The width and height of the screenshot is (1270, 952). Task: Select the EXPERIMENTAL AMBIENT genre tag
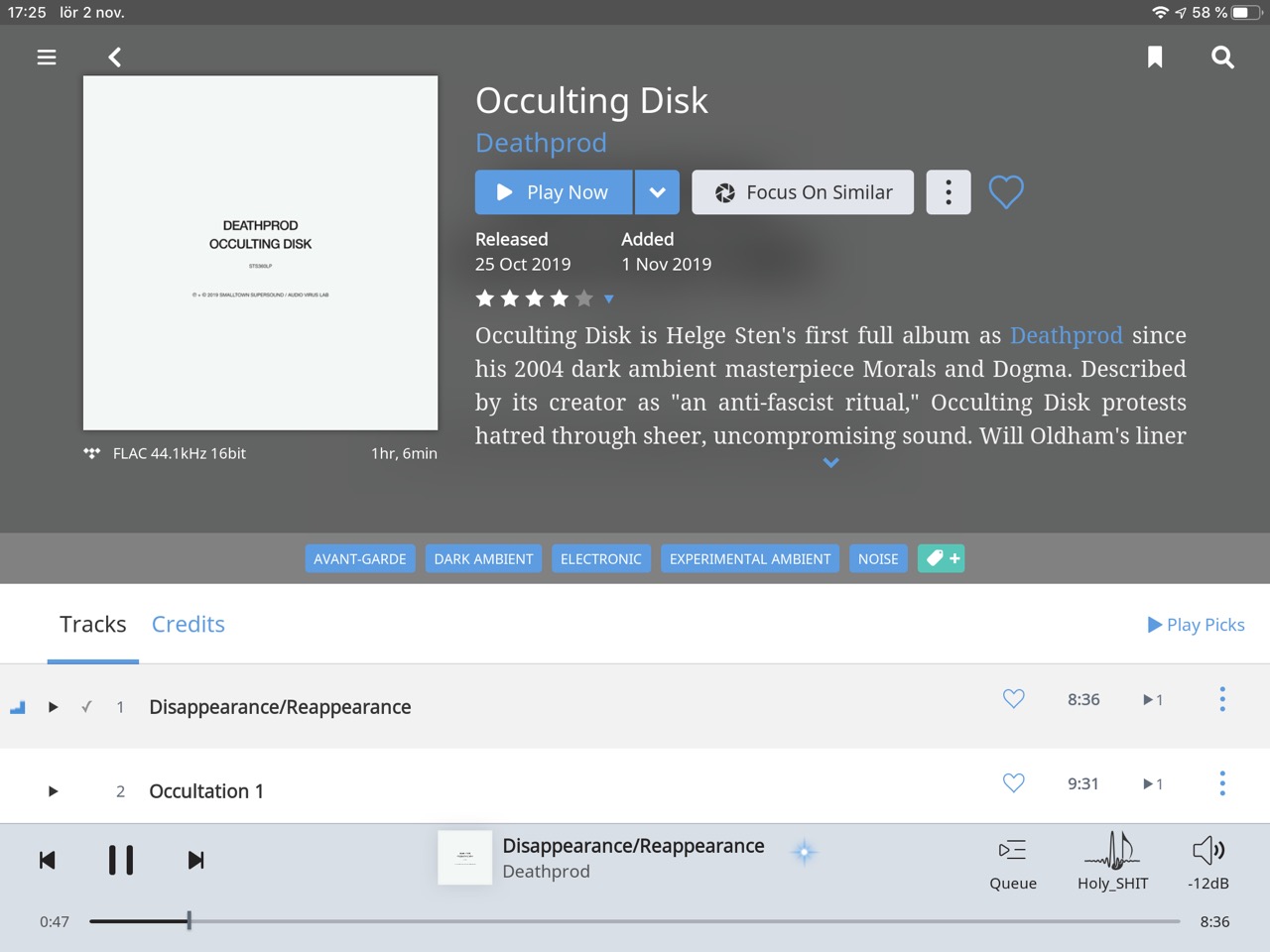click(750, 559)
